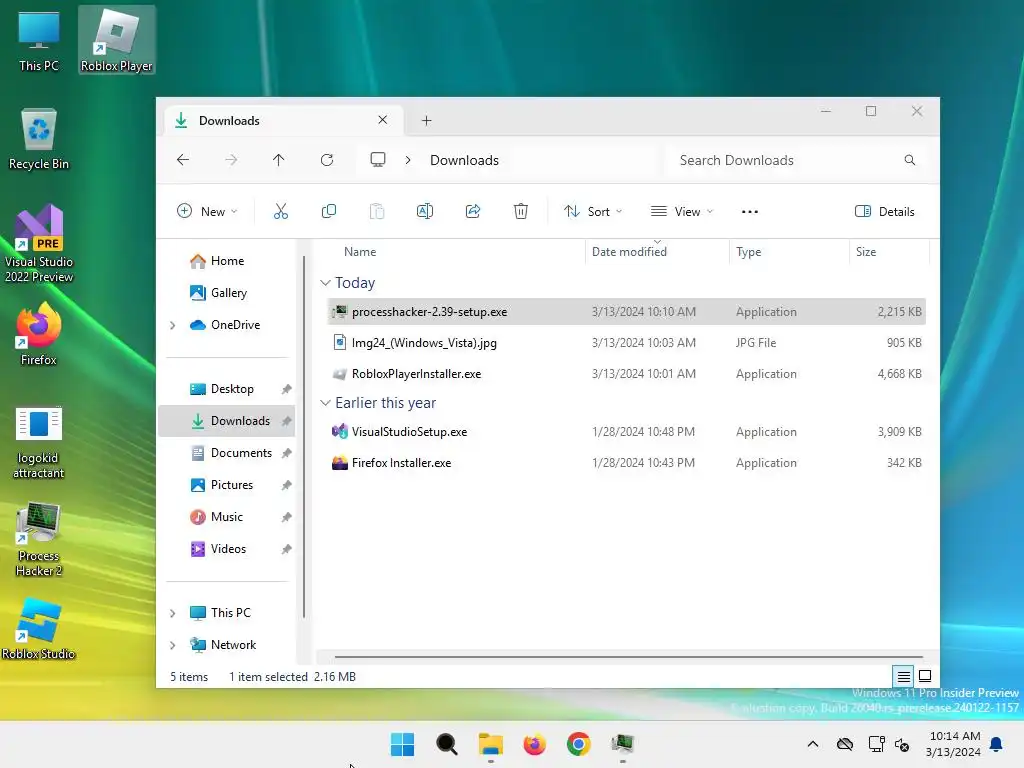The height and width of the screenshot is (768, 1024).
Task: Navigate up one folder level
Action: (x=279, y=160)
